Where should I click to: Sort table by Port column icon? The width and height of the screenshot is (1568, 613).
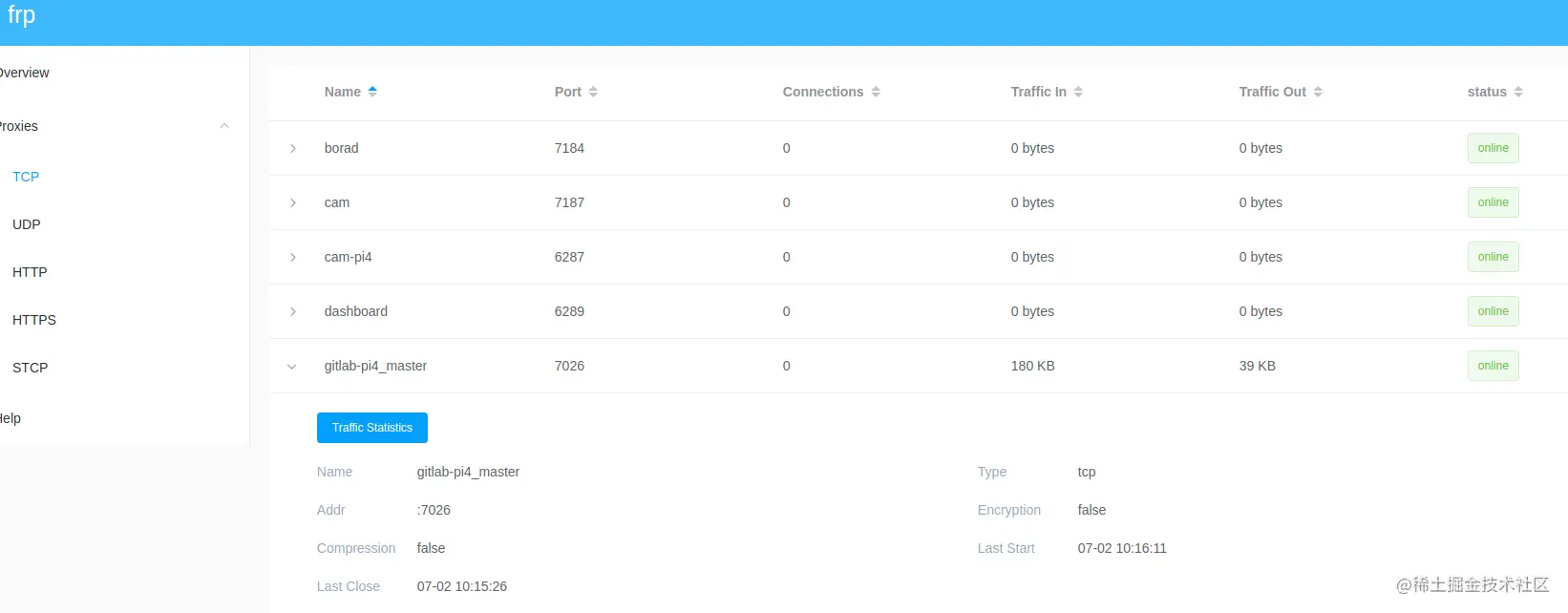point(593,92)
